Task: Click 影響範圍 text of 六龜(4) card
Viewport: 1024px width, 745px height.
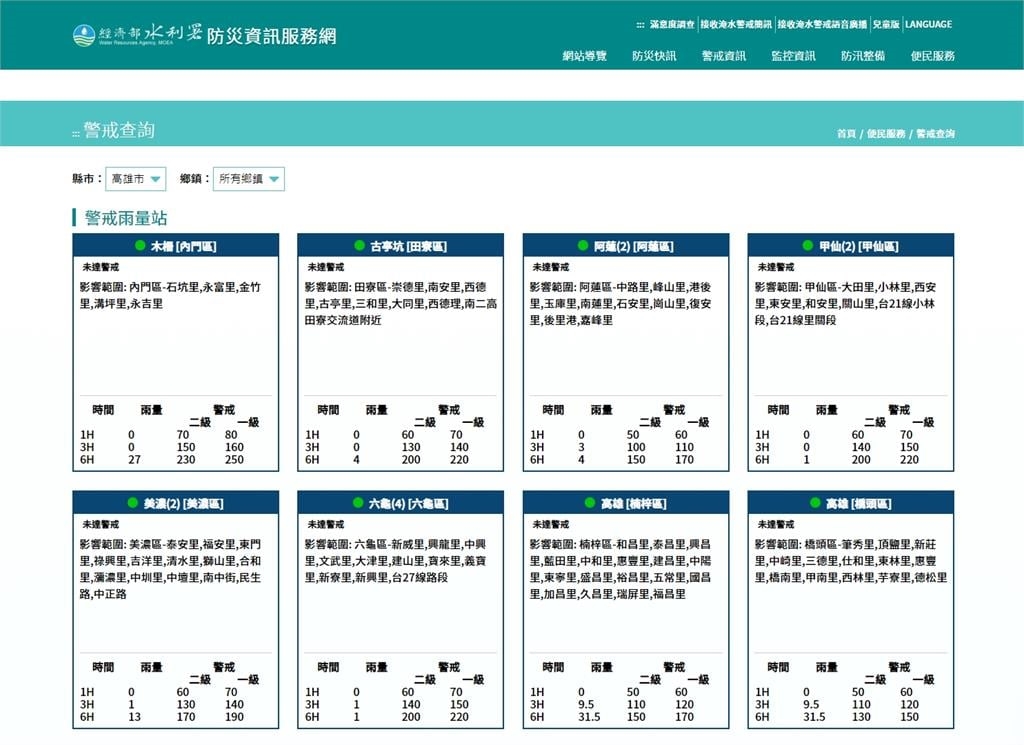Action: coord(396,561)
